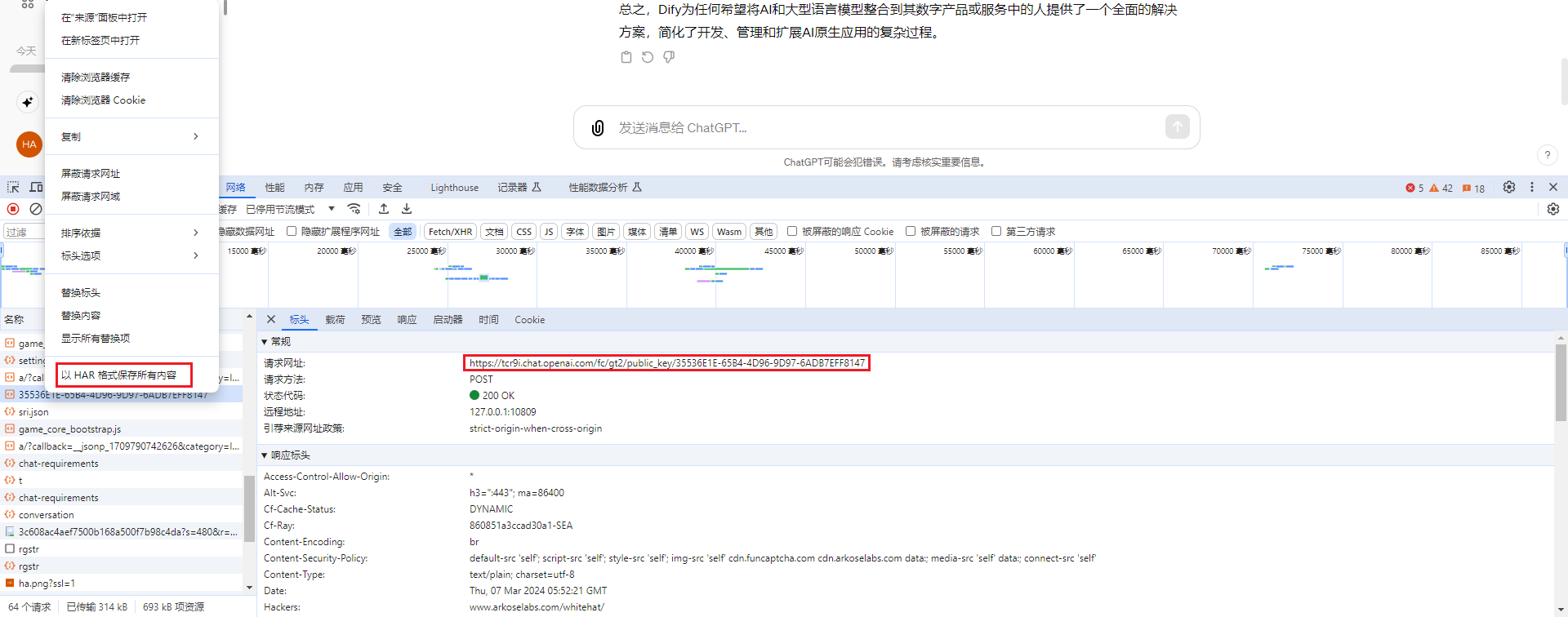
Task: Toggle the 图片 filter
Action: 605,232
